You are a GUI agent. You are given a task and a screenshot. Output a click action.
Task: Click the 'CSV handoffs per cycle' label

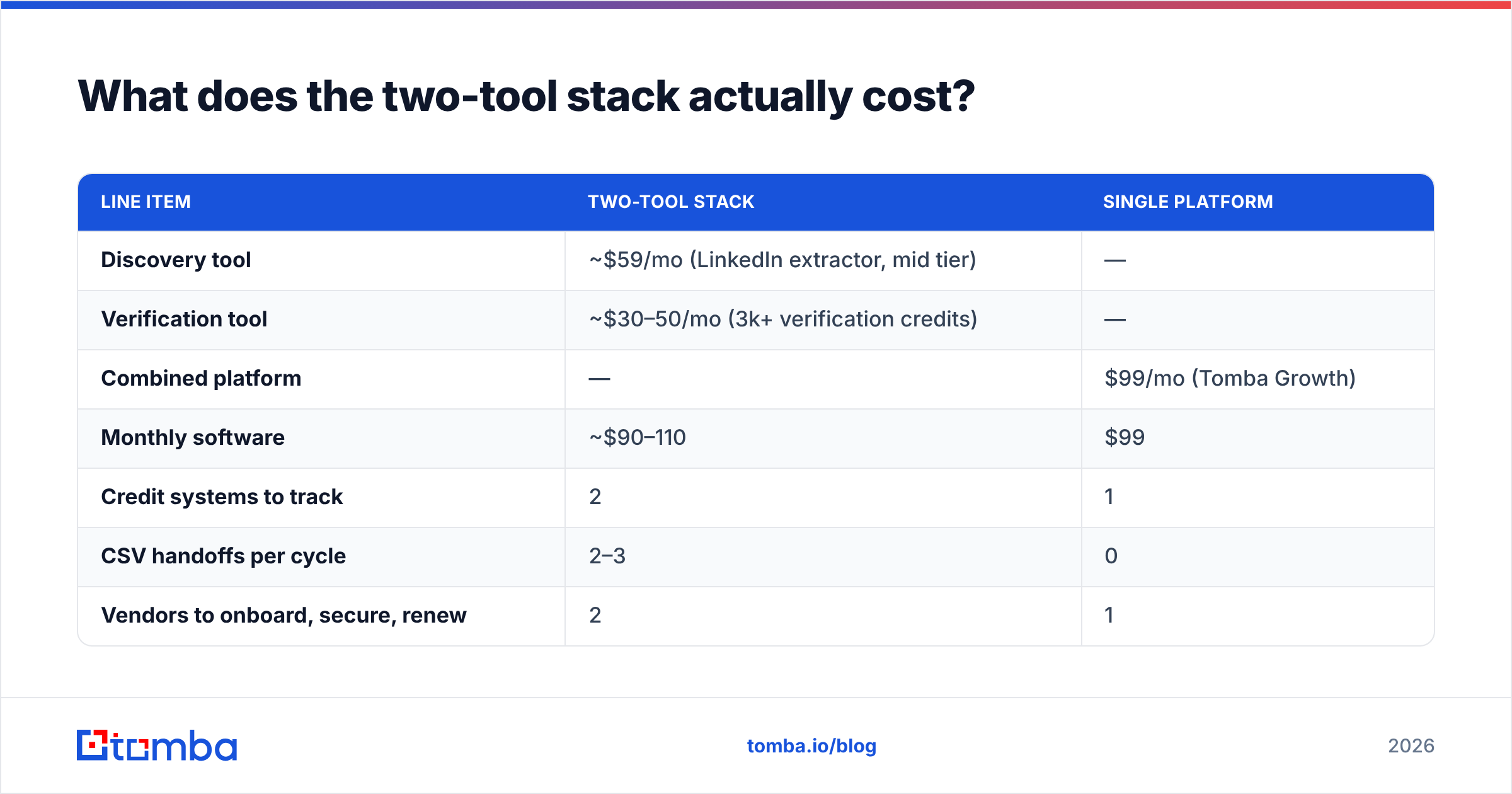(x=223, y=556)
